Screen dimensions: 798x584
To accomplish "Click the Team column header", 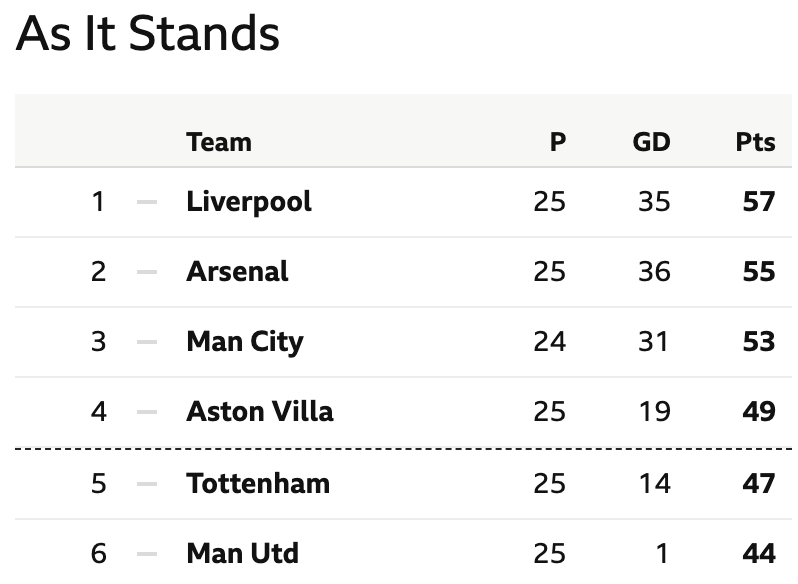I will pyautogui.click(x=219, y=142).
